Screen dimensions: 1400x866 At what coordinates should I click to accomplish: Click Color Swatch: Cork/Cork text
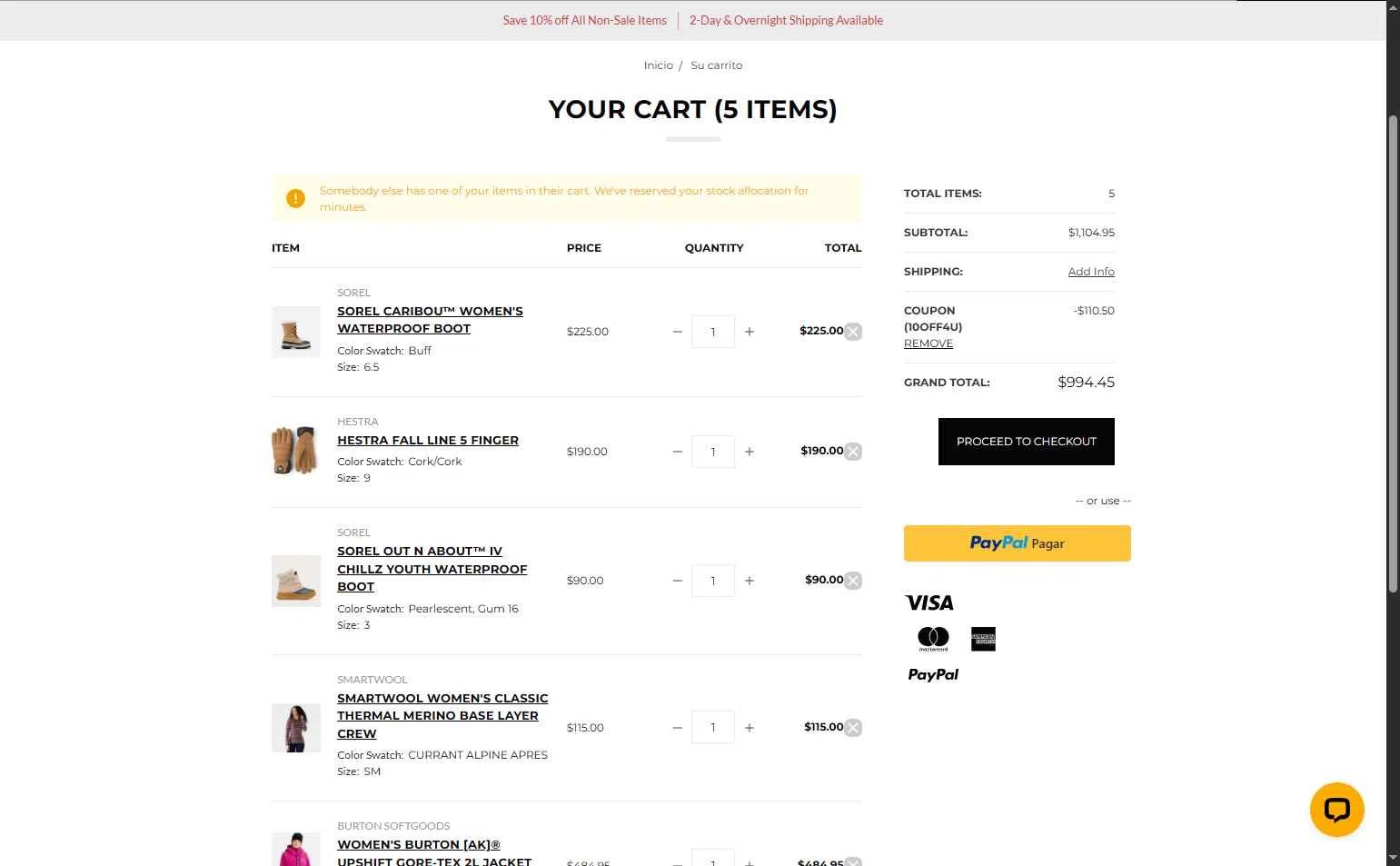[400, 462]
